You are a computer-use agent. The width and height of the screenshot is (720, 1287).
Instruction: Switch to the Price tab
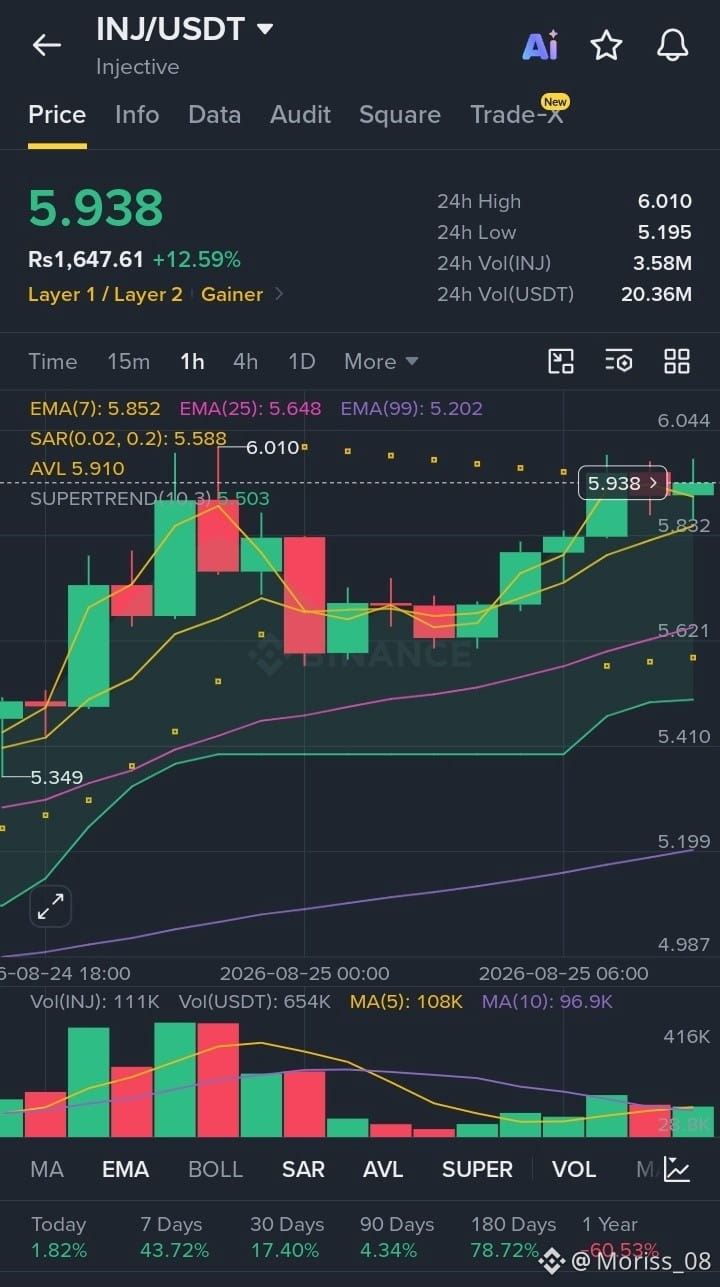57,115
